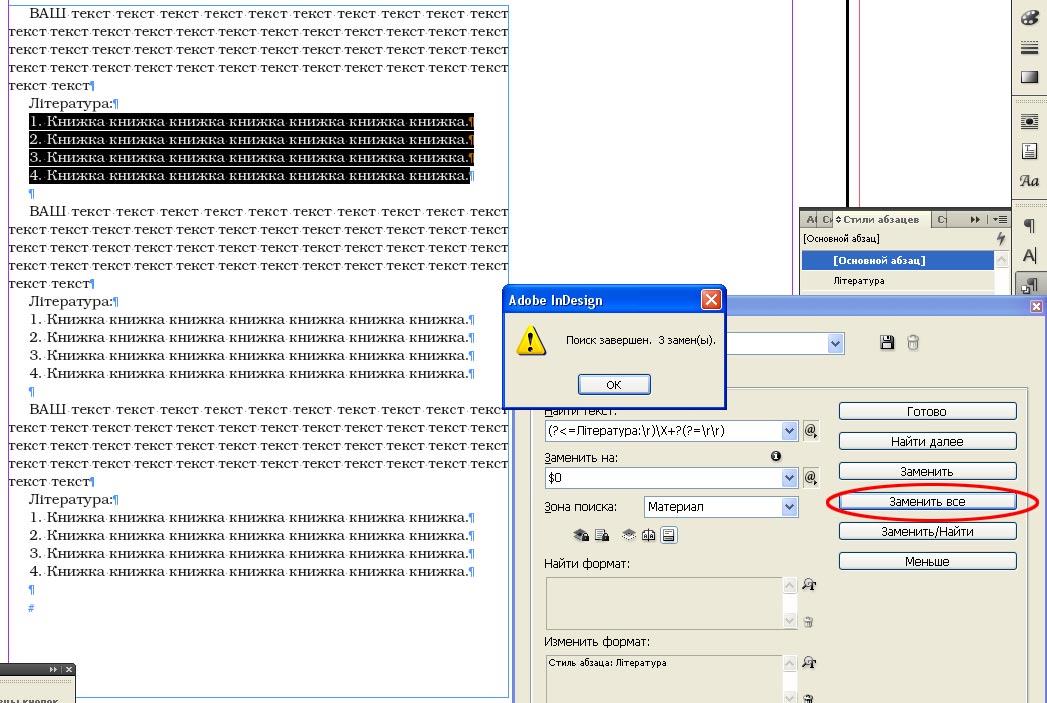The width and height of the screenshot is (1047, 703).
Task: Click clear overrides lightning icon in styles panel
Action: [1000, 238]
